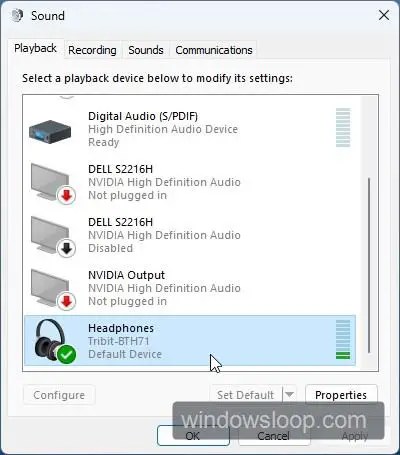Select 'Digital Audio (S/PDIF)' text
400x455 pixels.
click(143, 116)
